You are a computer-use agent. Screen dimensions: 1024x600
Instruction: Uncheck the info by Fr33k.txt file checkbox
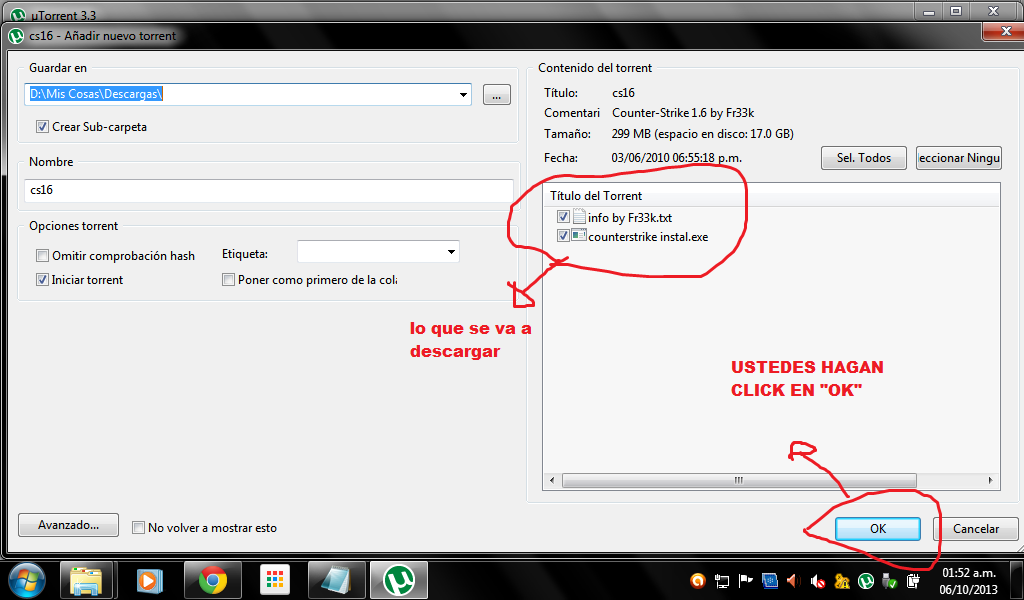(x=564, y=217)
